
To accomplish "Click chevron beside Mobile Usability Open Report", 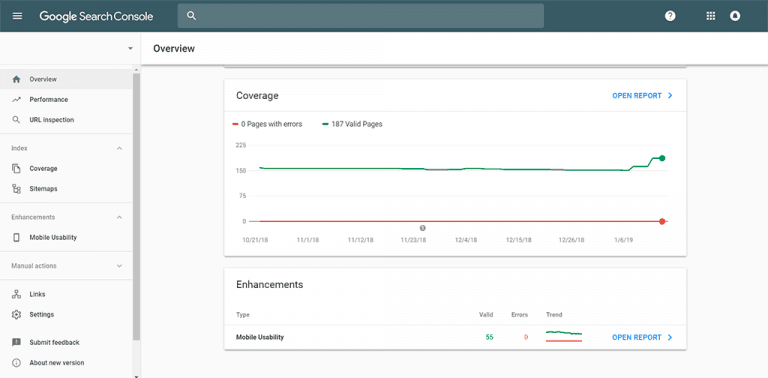I will pos(670,337).
